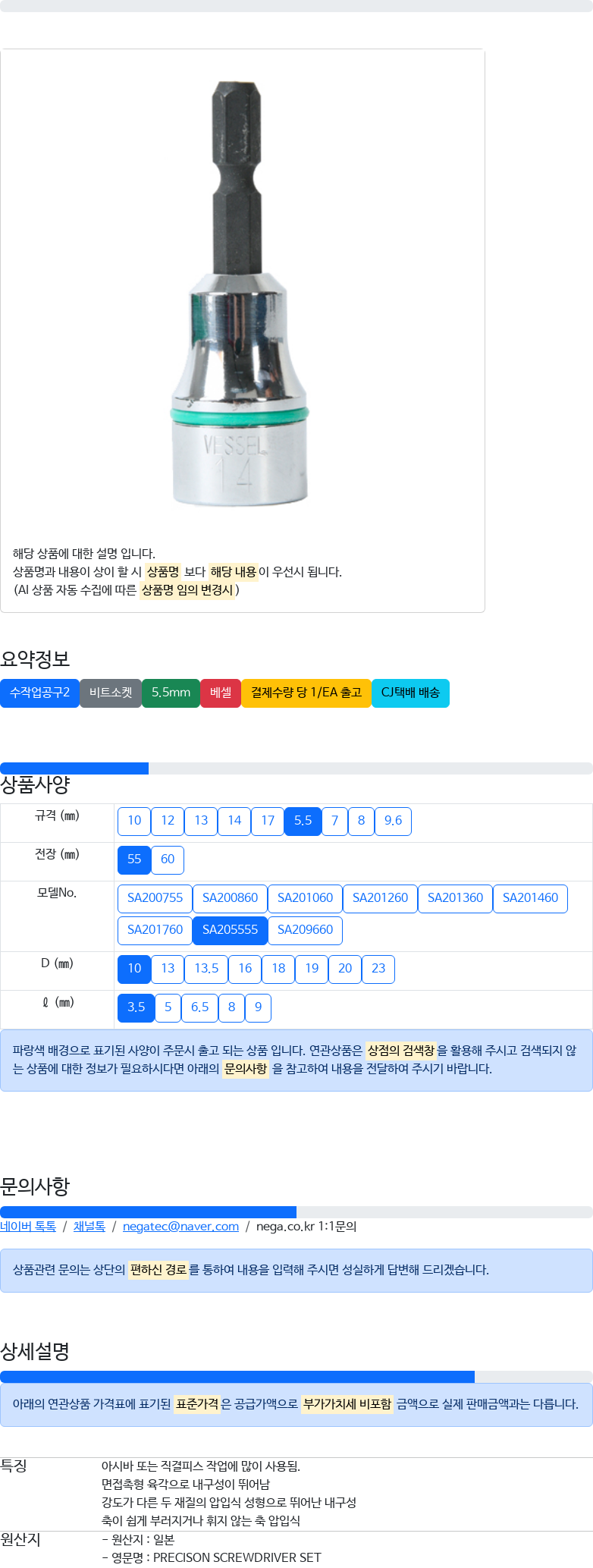Click the 상품사양 progress bar
Viewport: 593px width, 1568px height.
pyautogui.click(x=296, y=768)
